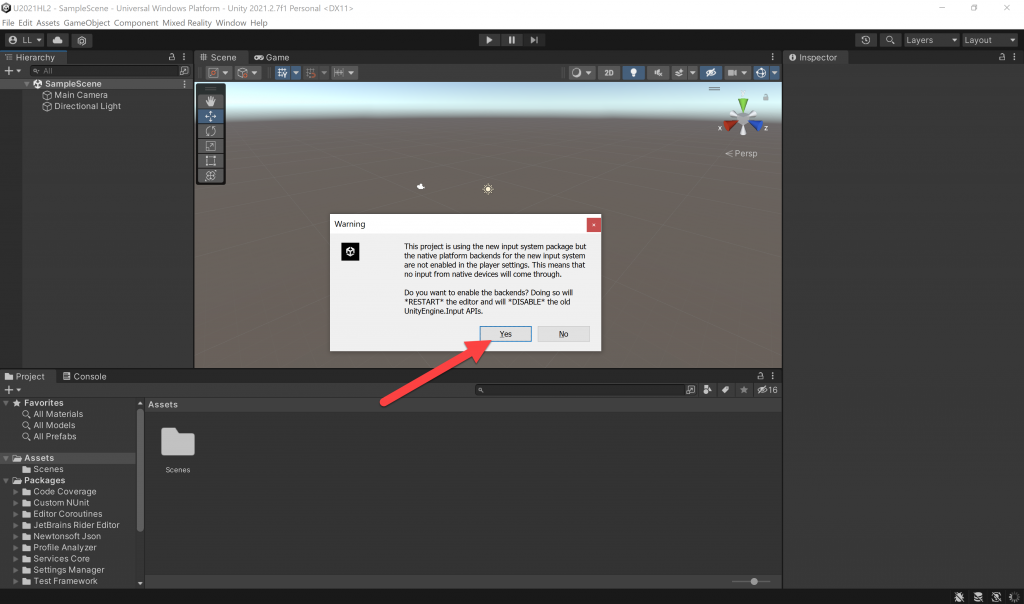Select All Prefabs favorite
Viewport: 1024px width, 604px height.
pos(55,436)
